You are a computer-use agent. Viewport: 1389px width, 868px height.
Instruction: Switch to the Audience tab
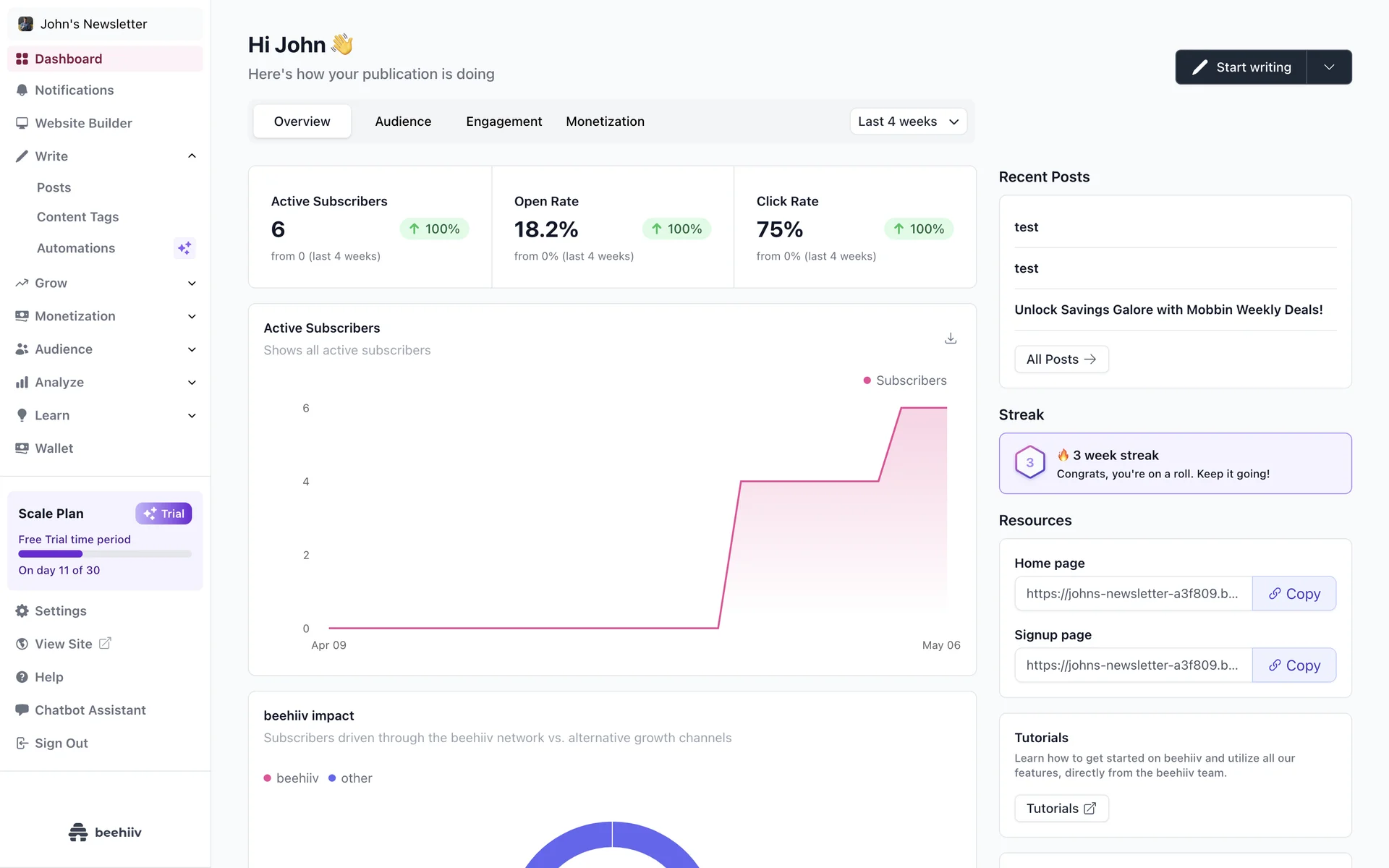pyautogui.click(x=403, y=122)
